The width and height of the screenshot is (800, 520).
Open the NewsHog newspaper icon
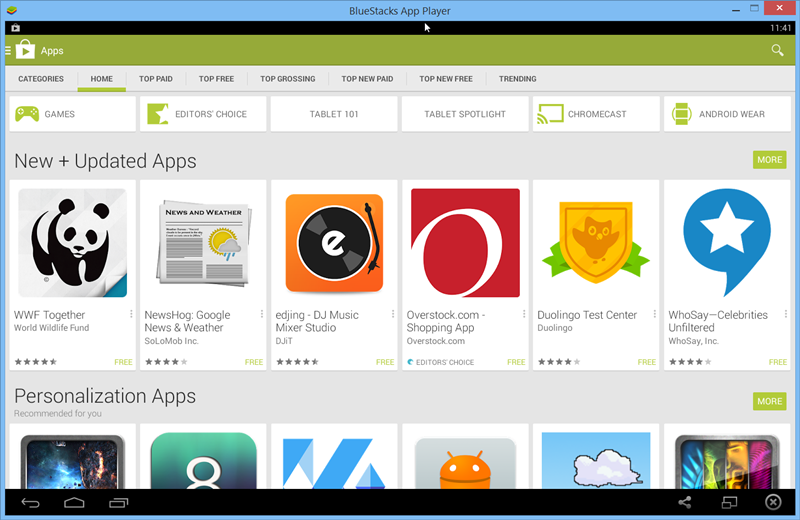tap(204, 243)
